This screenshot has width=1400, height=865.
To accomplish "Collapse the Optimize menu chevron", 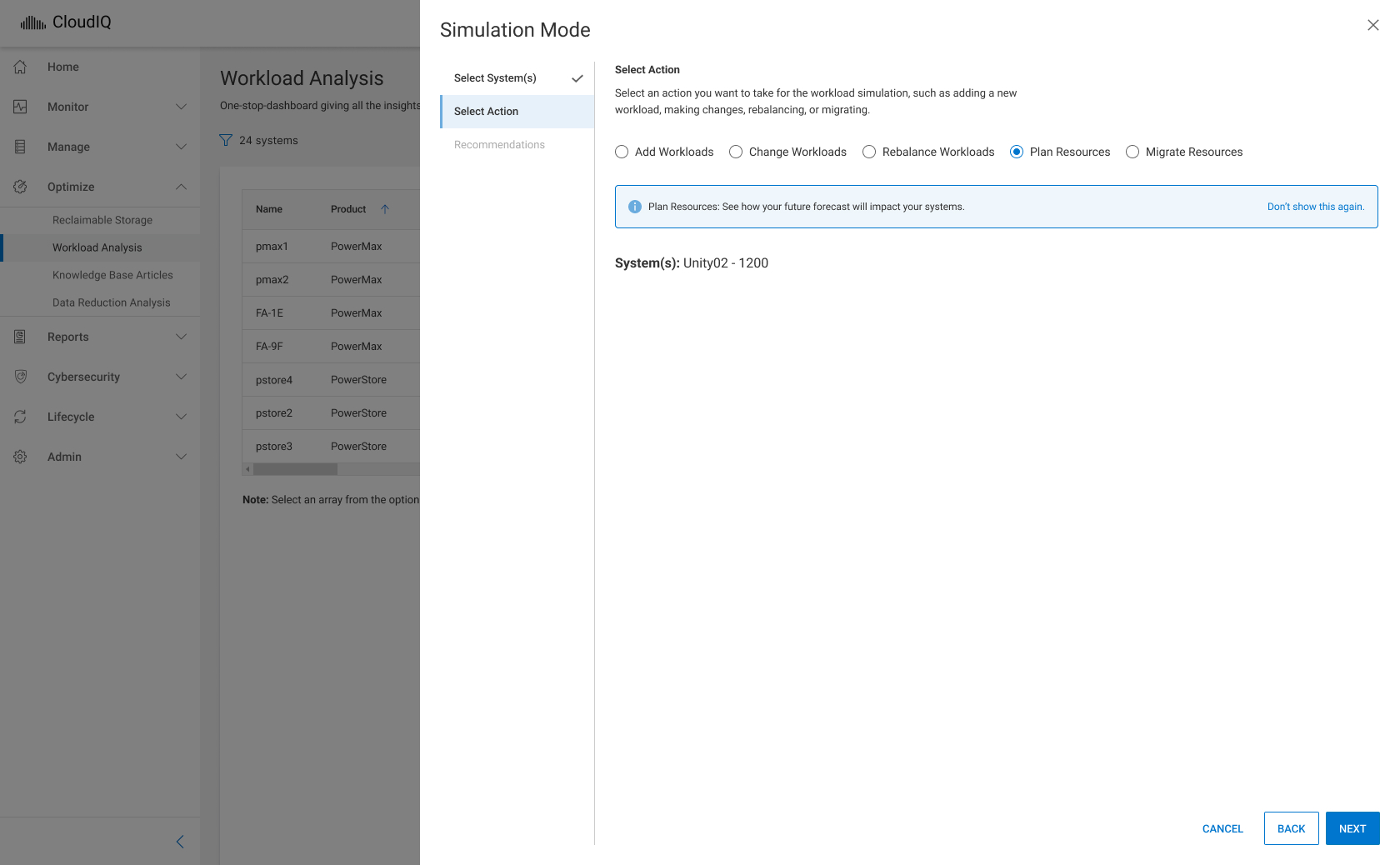I will coord(181,187).
